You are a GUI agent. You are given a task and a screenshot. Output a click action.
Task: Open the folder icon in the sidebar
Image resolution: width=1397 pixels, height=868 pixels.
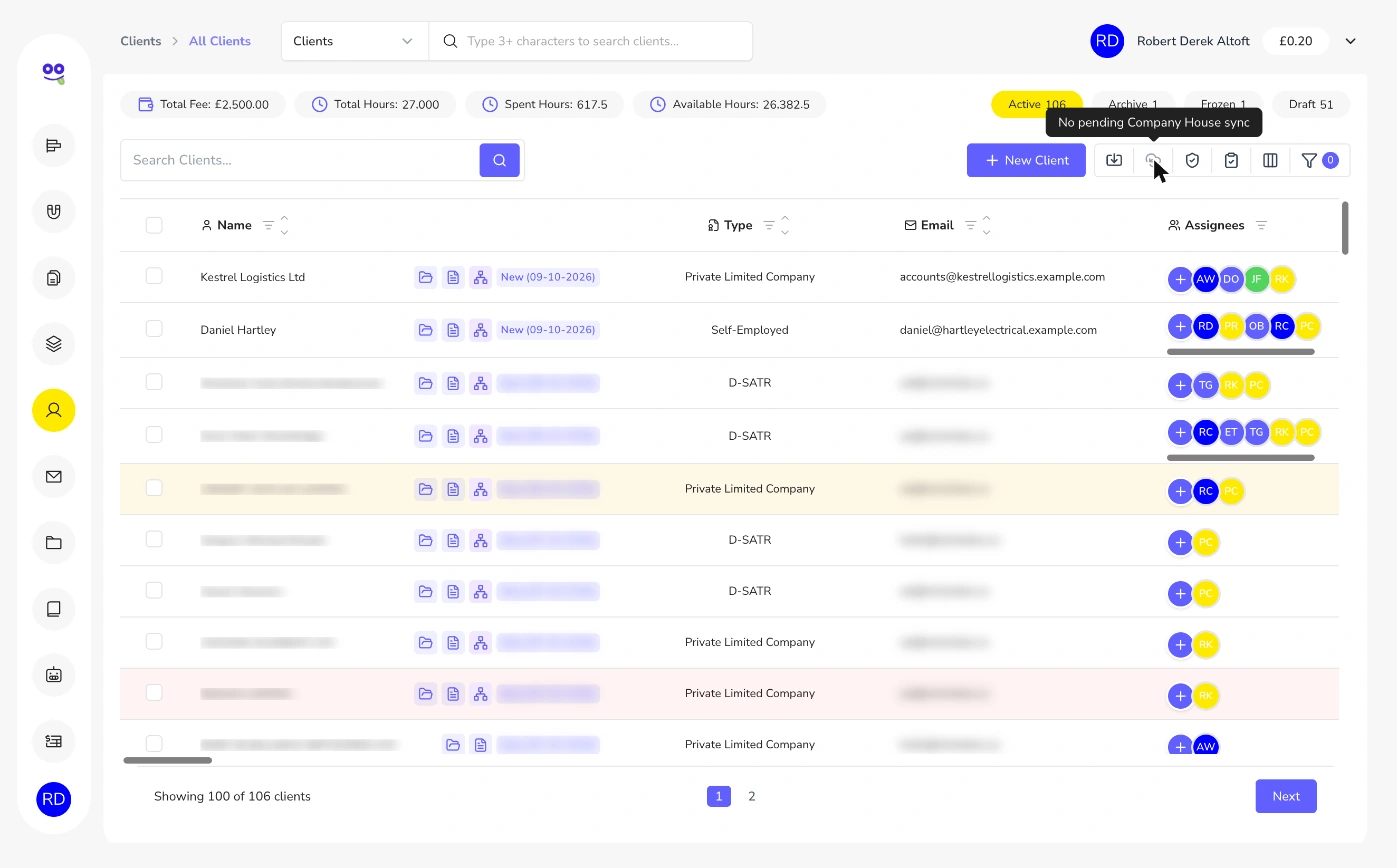54,543
